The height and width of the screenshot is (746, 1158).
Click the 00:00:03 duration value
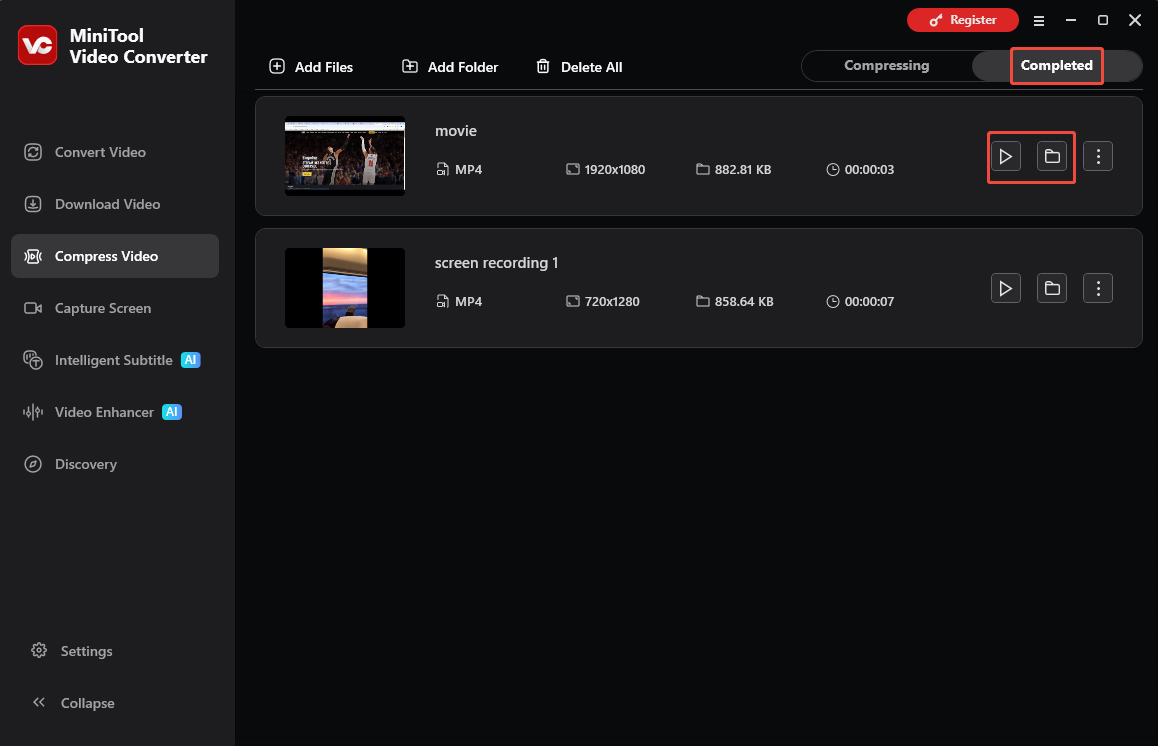(869, 169)
